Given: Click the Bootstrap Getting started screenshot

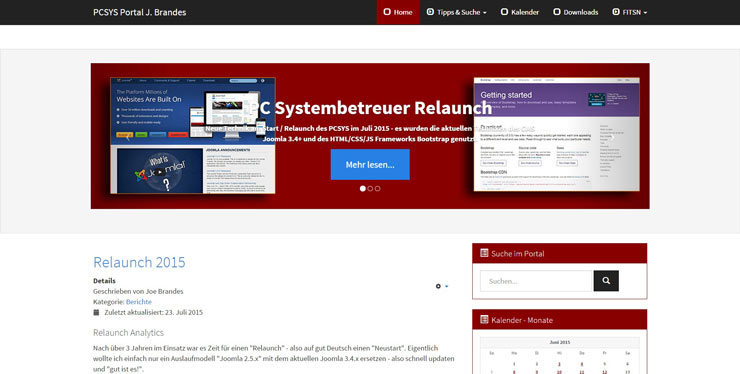Looking at the screenshot, I should click(557, 134).
